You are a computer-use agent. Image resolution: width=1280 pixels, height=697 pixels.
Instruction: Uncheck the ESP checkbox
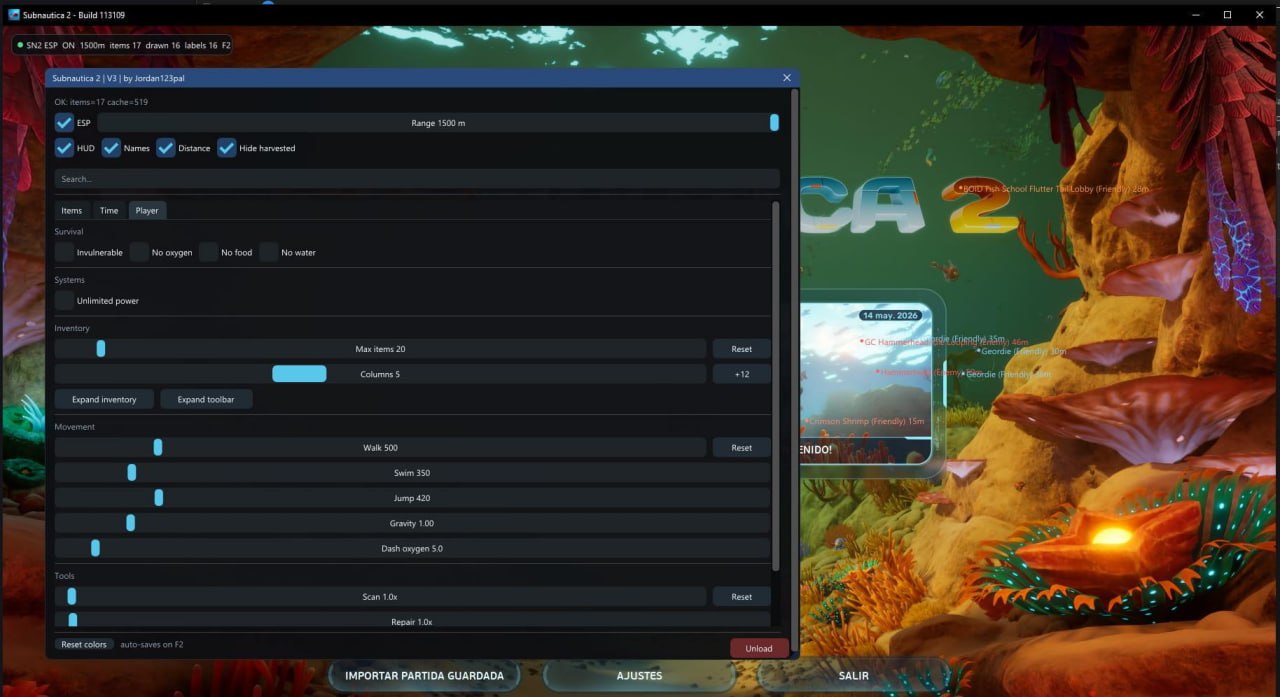tap(64, 123)
